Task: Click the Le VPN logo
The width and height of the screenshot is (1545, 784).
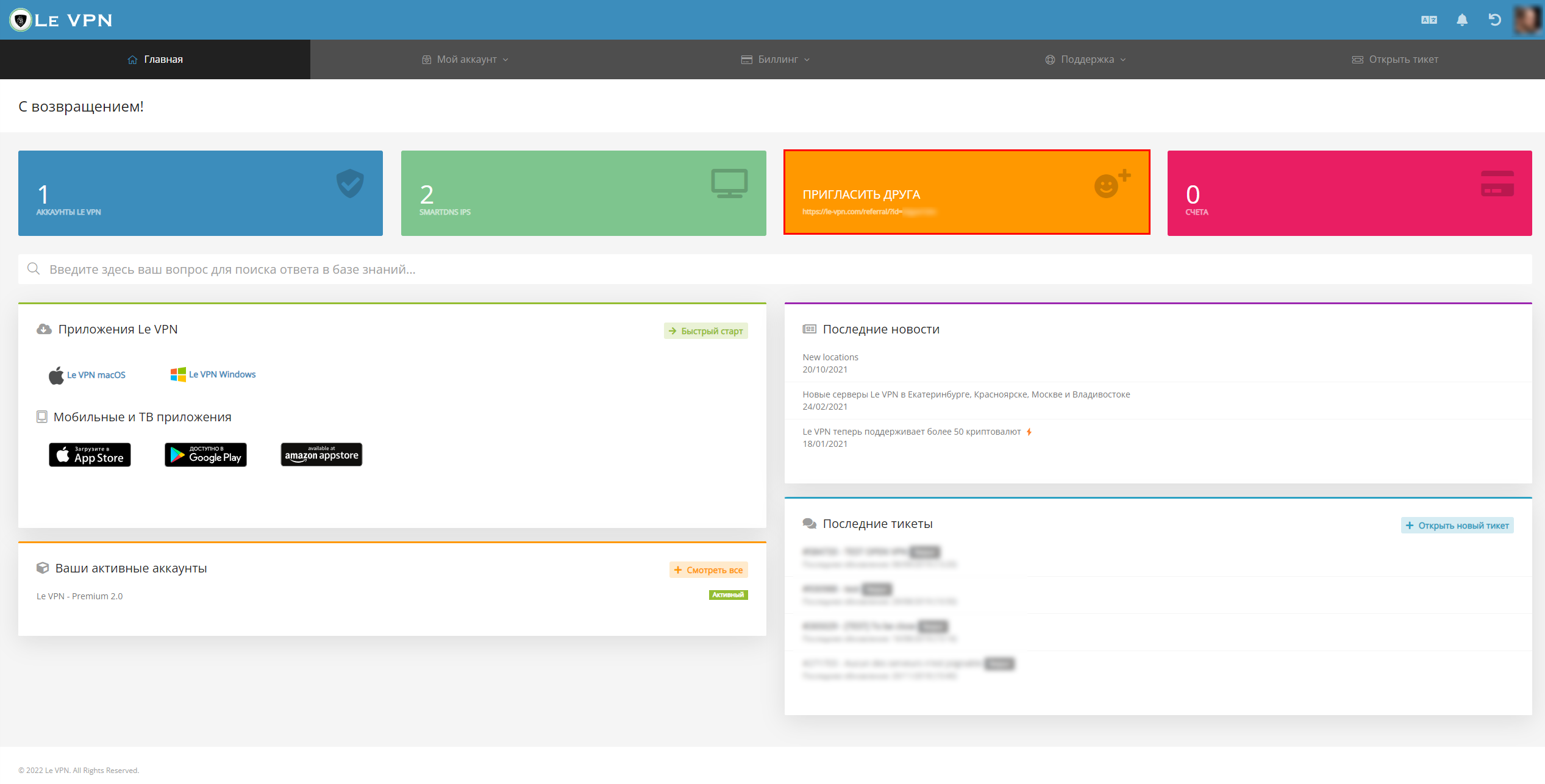Action: tap(62, 20)
